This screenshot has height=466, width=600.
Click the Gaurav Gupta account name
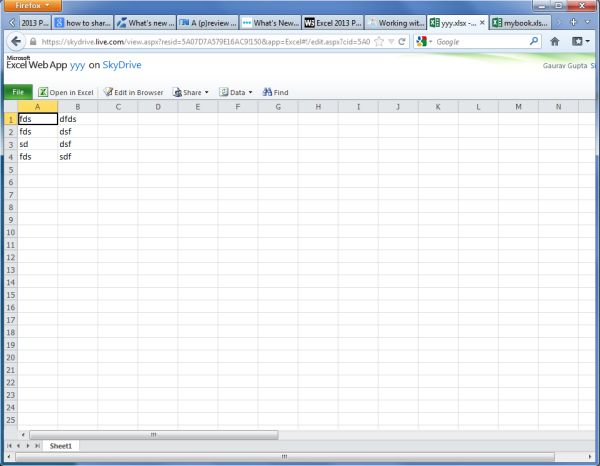(x=565, y=66)
